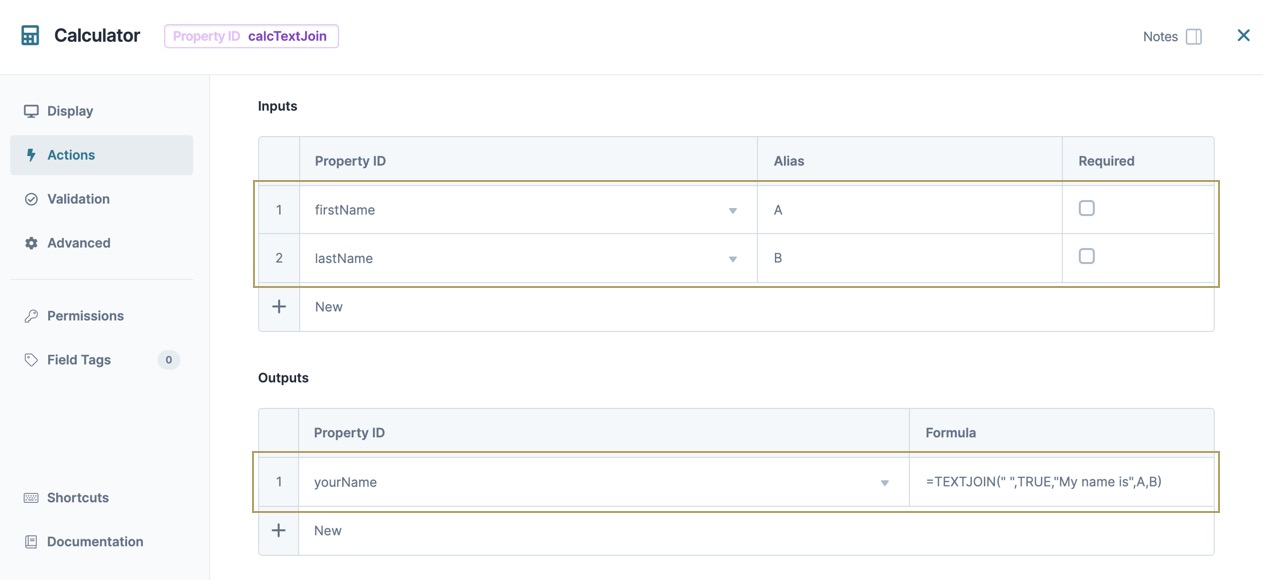
Task: Open the Shortcuts keyboard icon item
Action: (x=66, y=498)
